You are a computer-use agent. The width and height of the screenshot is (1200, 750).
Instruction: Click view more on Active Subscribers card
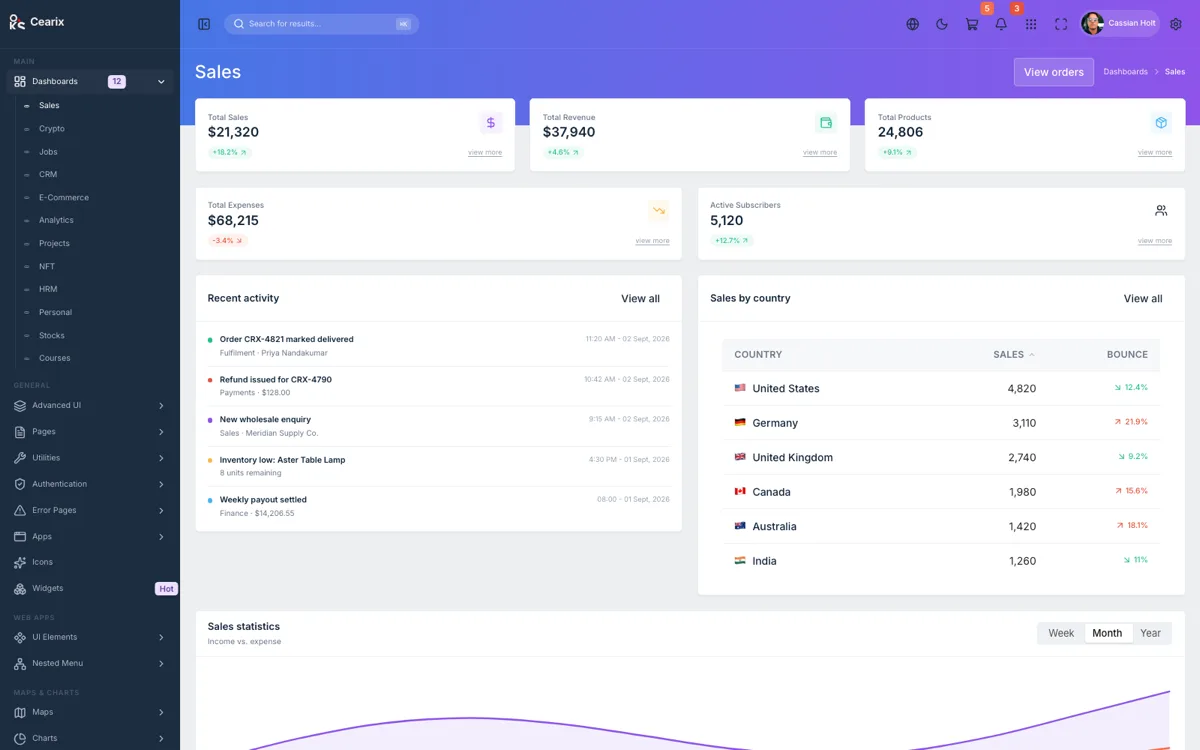coord(1155,241)
